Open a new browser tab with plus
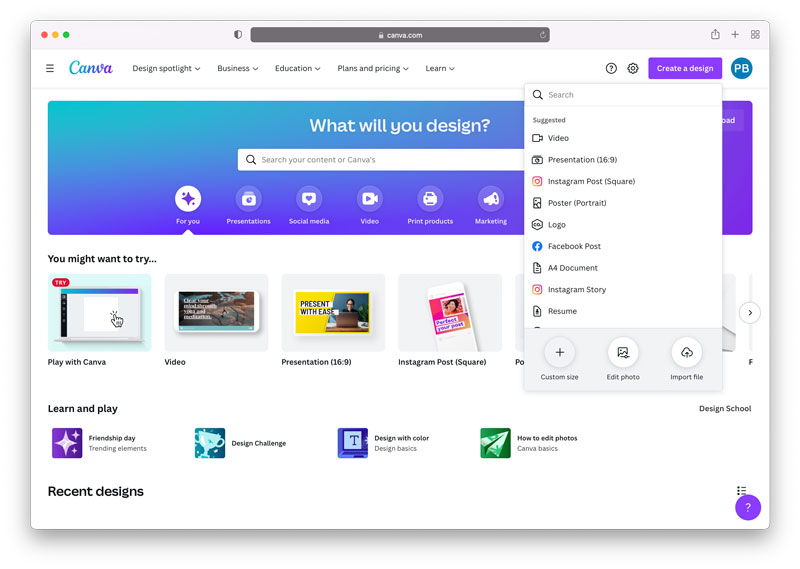The image size is (800, 569). tap(735, 34)
